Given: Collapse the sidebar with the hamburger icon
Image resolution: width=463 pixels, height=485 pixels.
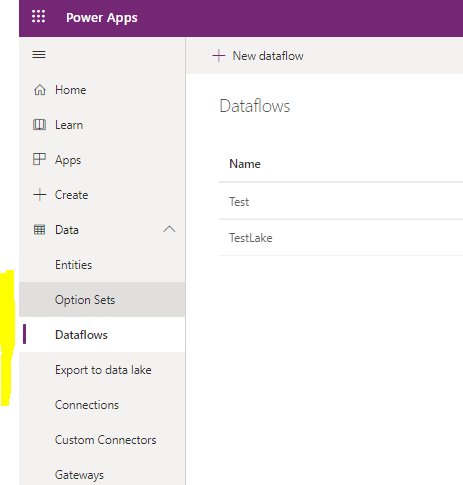Looking at the screenshot, I should pyautogui.click(x=39, y=54).
